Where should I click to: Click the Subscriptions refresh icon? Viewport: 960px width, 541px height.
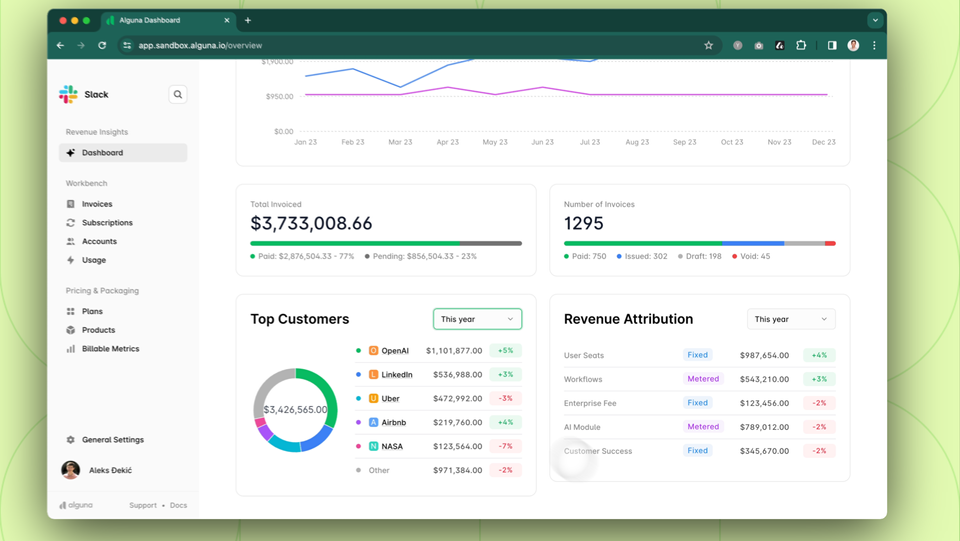(x=70, y=223)
